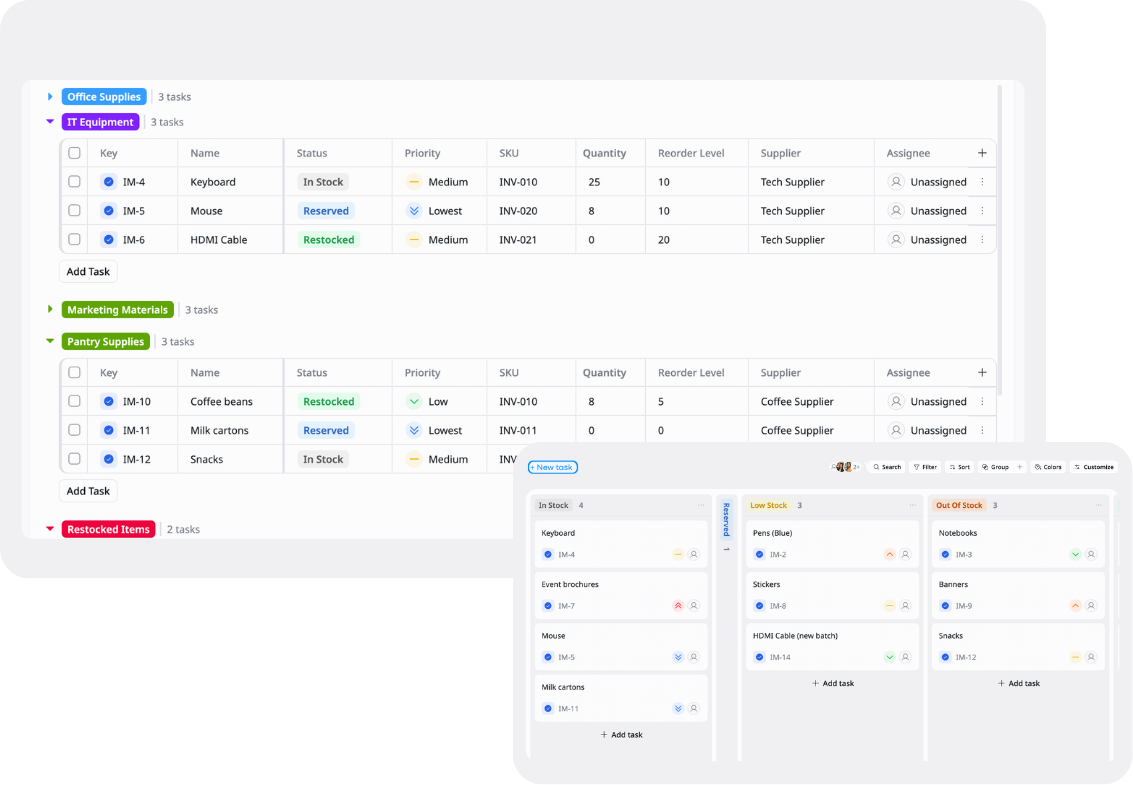Click assignee icon on Stickers card
The width and height of the screenshot is (1133, 785).
click(905, 606)
